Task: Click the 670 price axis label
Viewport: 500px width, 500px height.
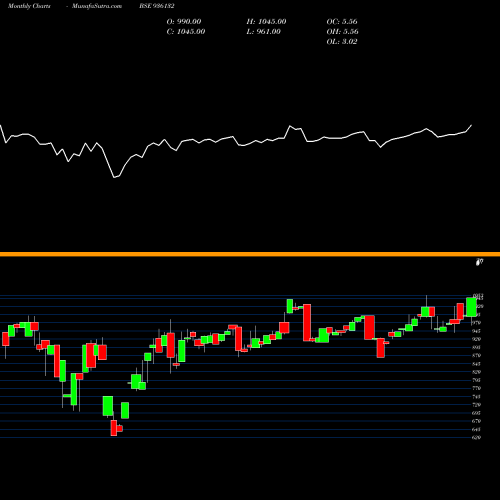Action: pos(477,421)
